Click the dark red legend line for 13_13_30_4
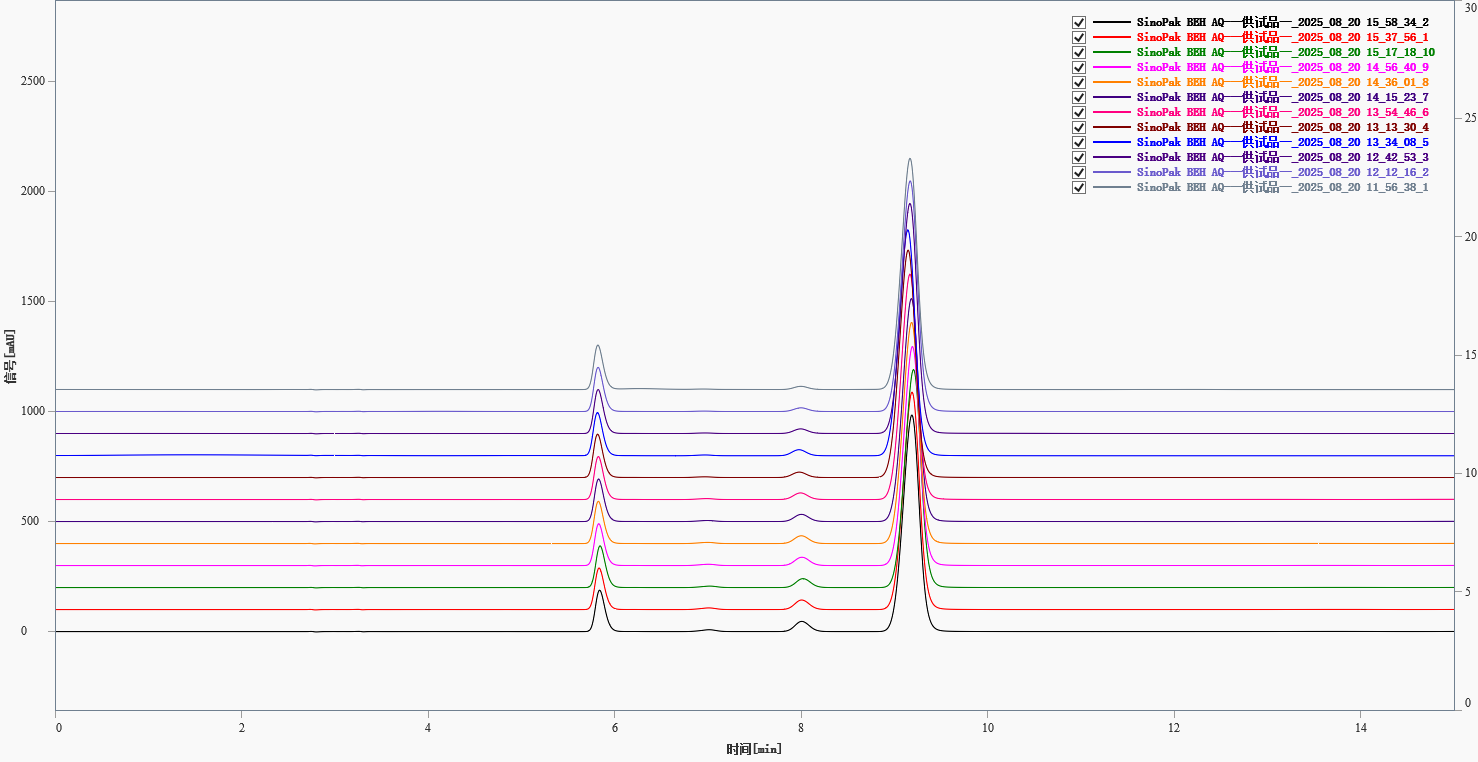1478x762 pixels. [x=1112, y=127]
